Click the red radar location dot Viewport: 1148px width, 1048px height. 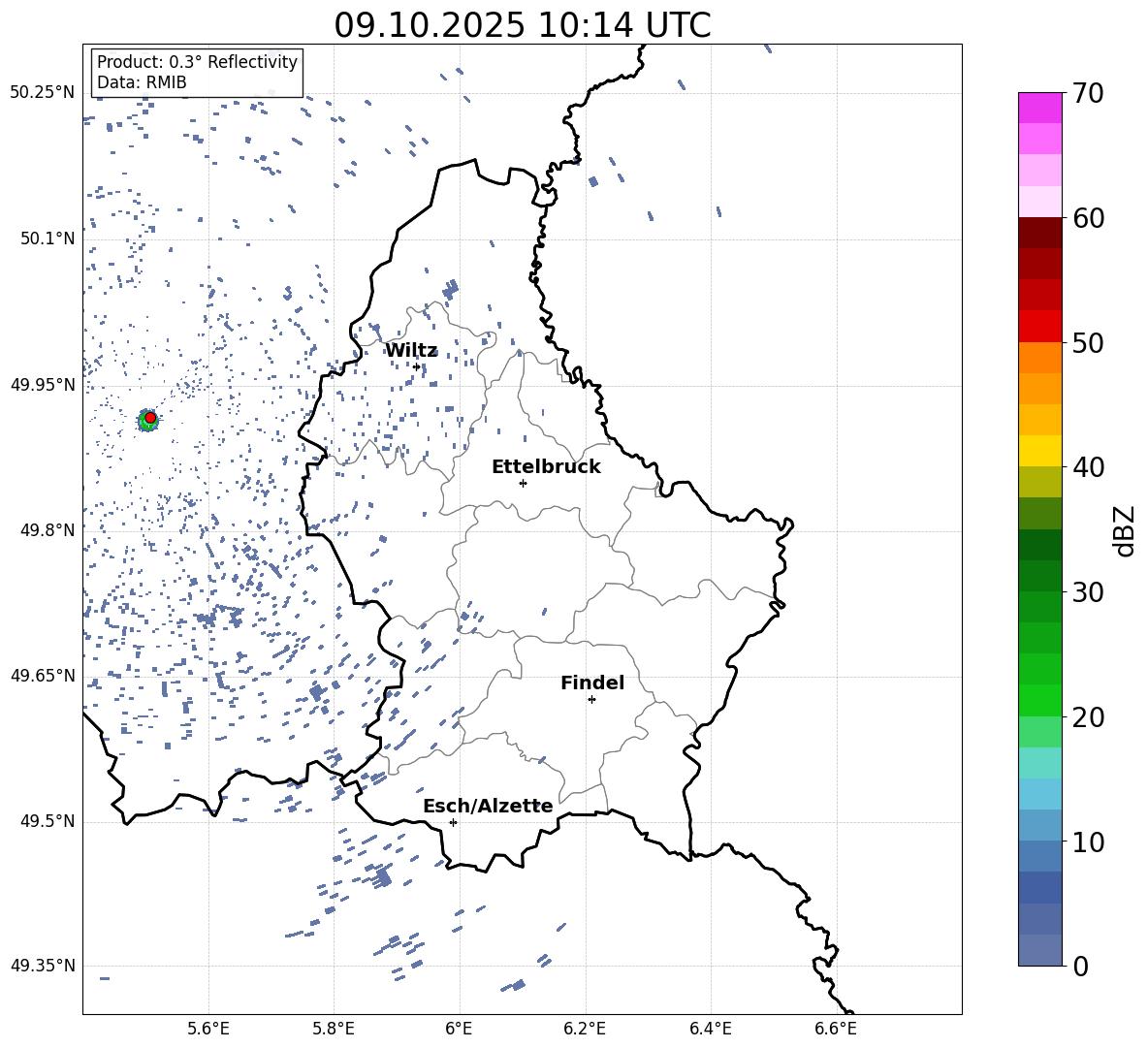click(x=150, y=418)
